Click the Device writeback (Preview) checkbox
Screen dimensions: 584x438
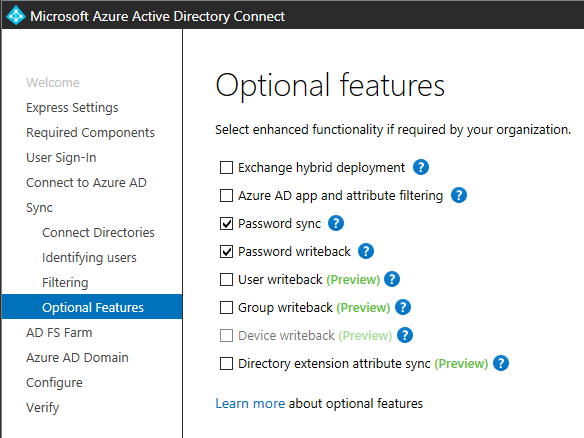click(226, 336)
